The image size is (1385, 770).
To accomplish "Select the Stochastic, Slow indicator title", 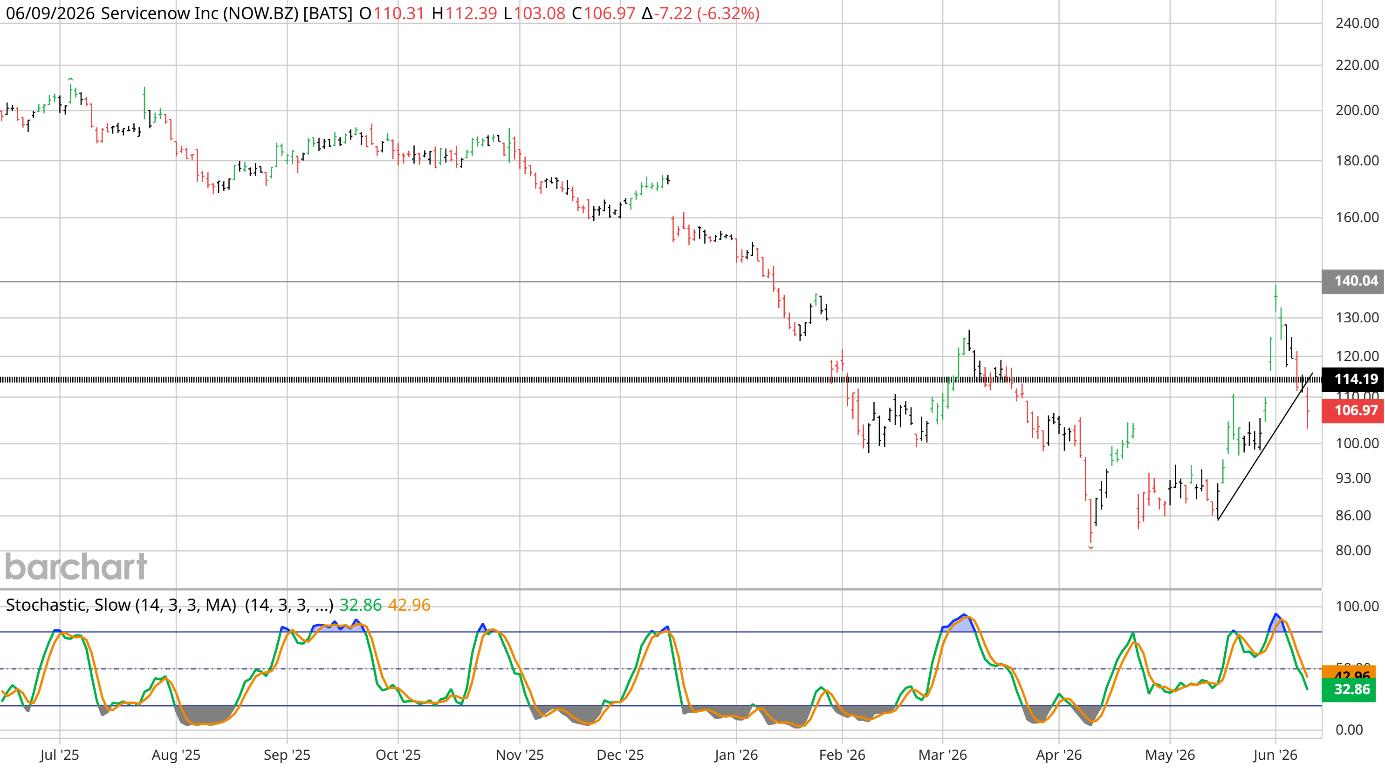I will coord(121,605).
